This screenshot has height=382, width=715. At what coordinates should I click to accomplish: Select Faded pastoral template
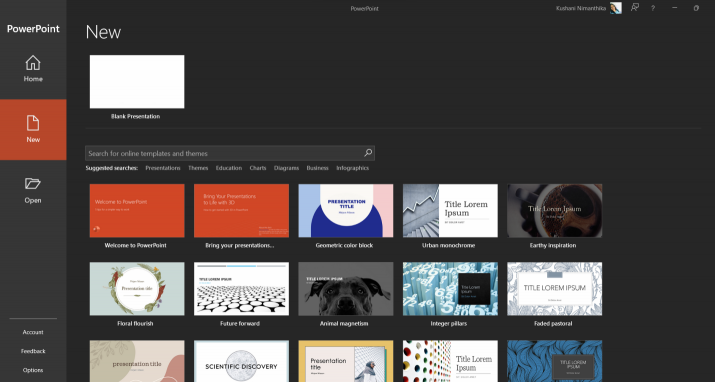(554, 289)
